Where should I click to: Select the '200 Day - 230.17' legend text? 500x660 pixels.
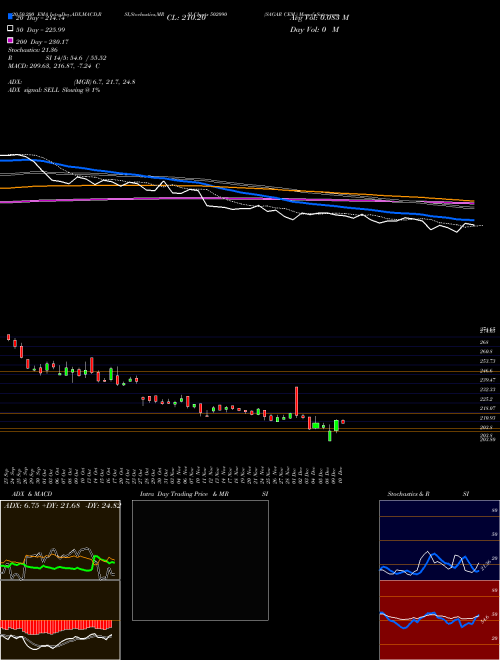coord(42,42)
